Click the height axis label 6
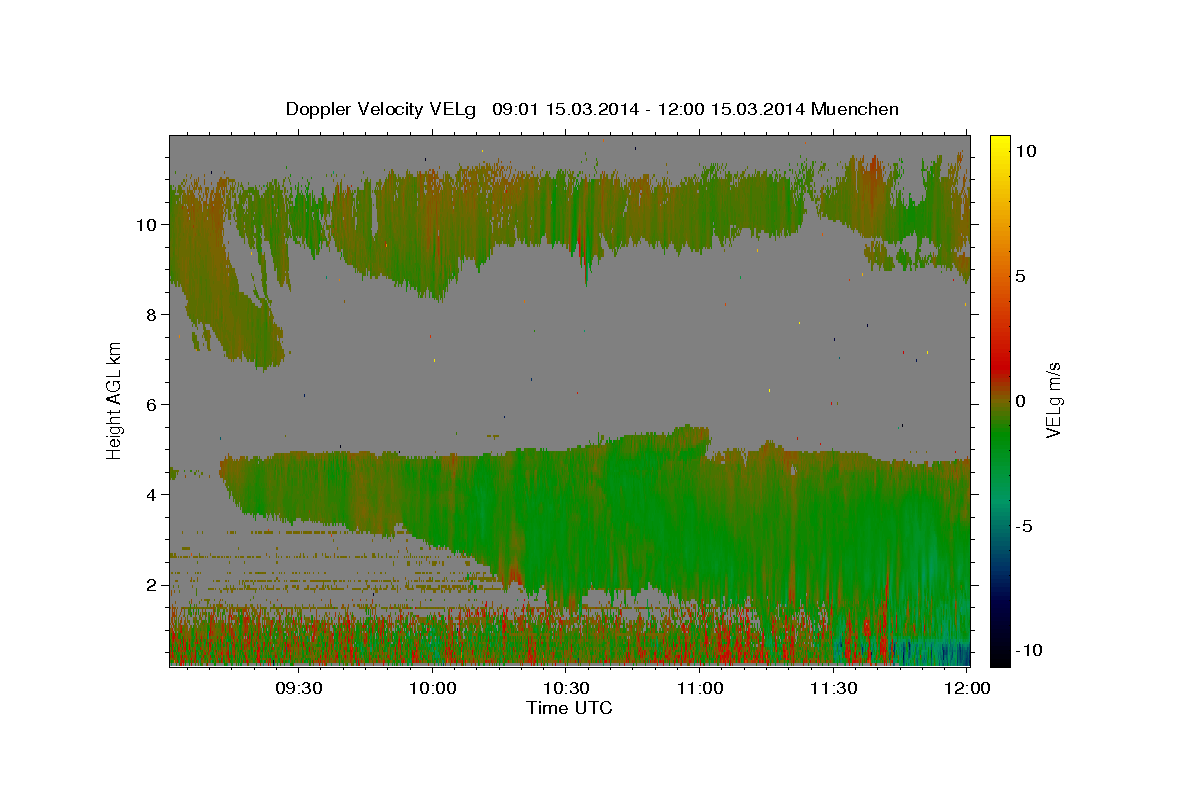The image size is (1200, 800). pyautogui.click(x=152, y=405)
